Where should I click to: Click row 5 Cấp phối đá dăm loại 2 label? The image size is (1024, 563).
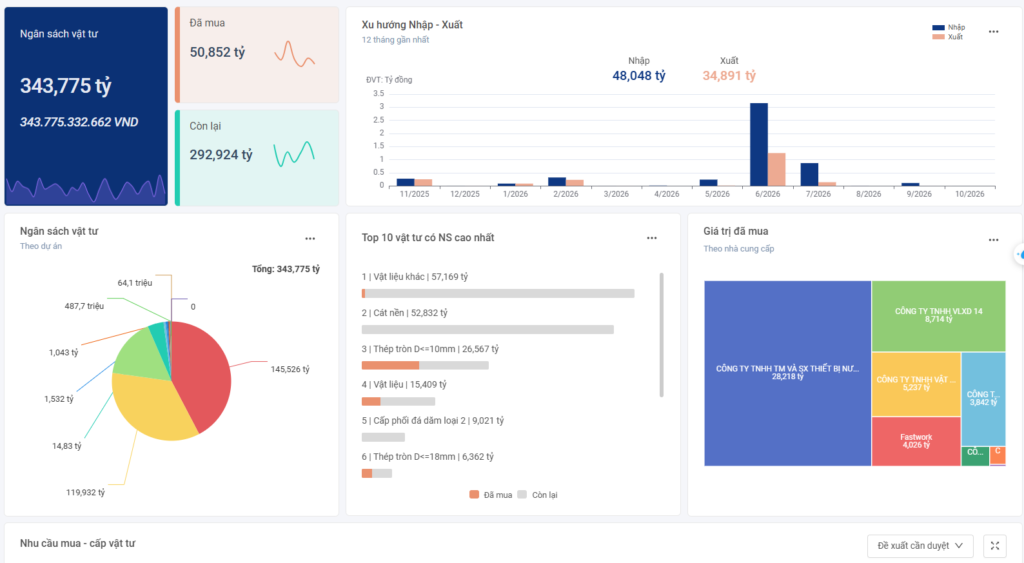pos(432,421)
